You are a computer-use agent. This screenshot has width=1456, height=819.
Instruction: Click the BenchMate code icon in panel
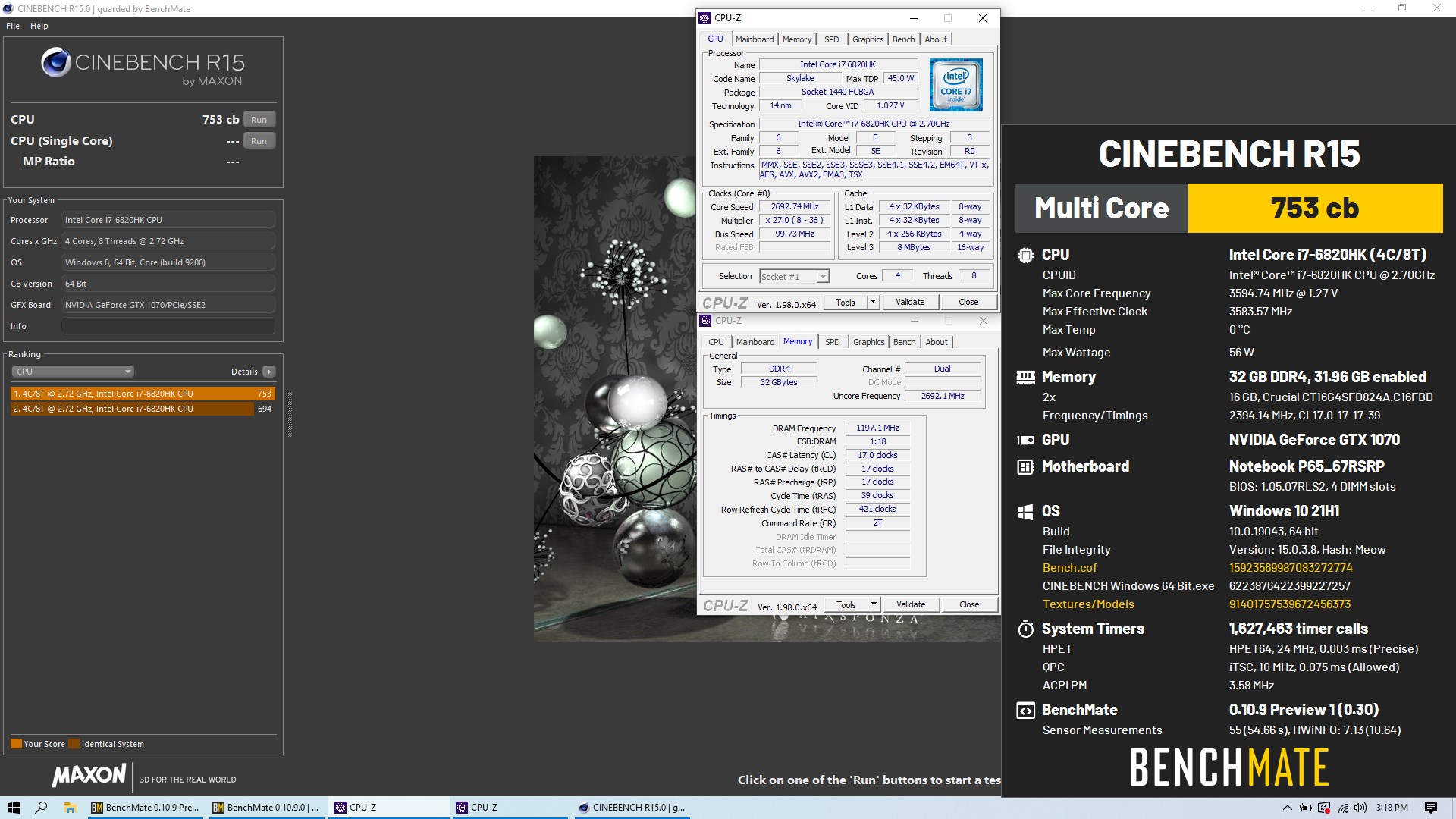(x=1025, y=711)
